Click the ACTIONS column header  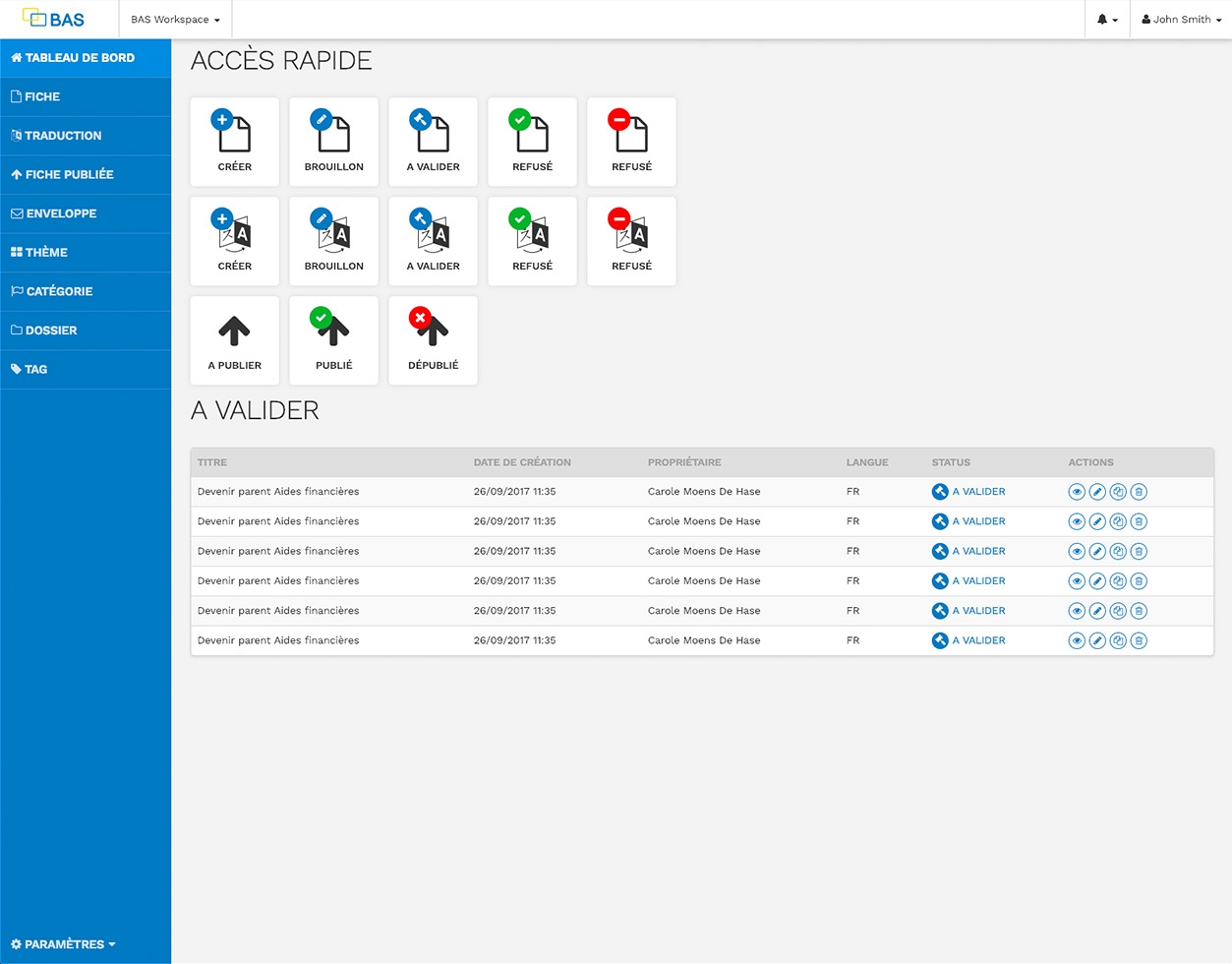(1091, 462)
